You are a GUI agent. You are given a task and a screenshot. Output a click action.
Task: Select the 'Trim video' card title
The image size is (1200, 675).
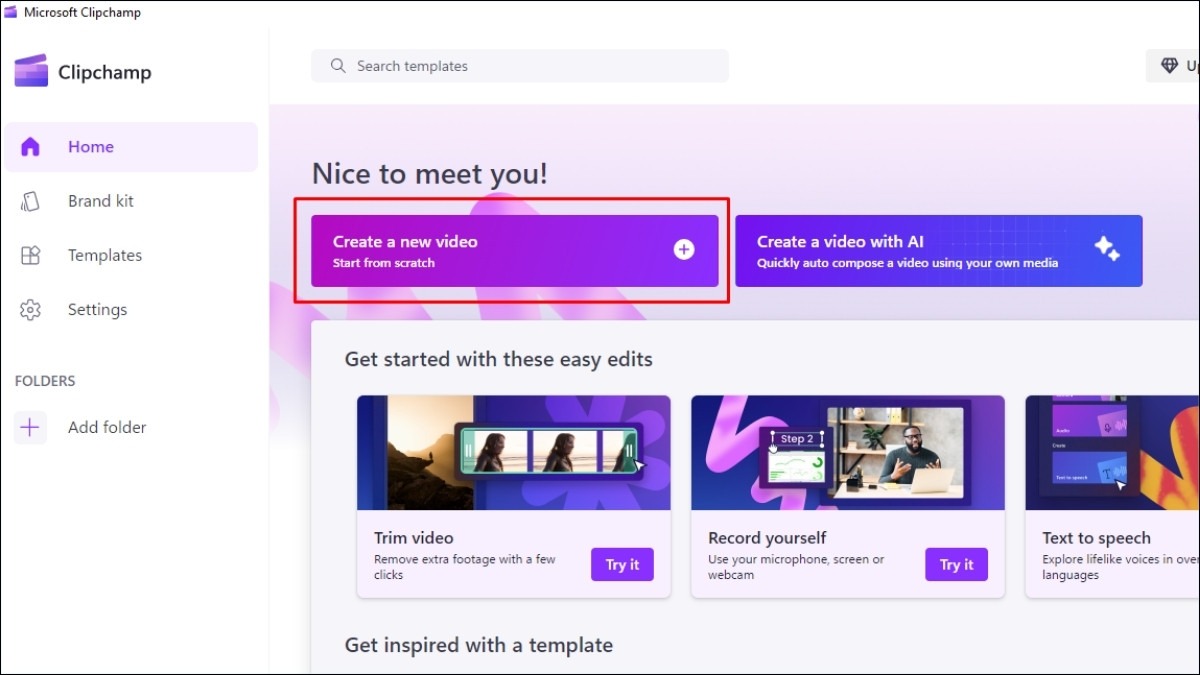pyautogui.click(x=414, y=538)
